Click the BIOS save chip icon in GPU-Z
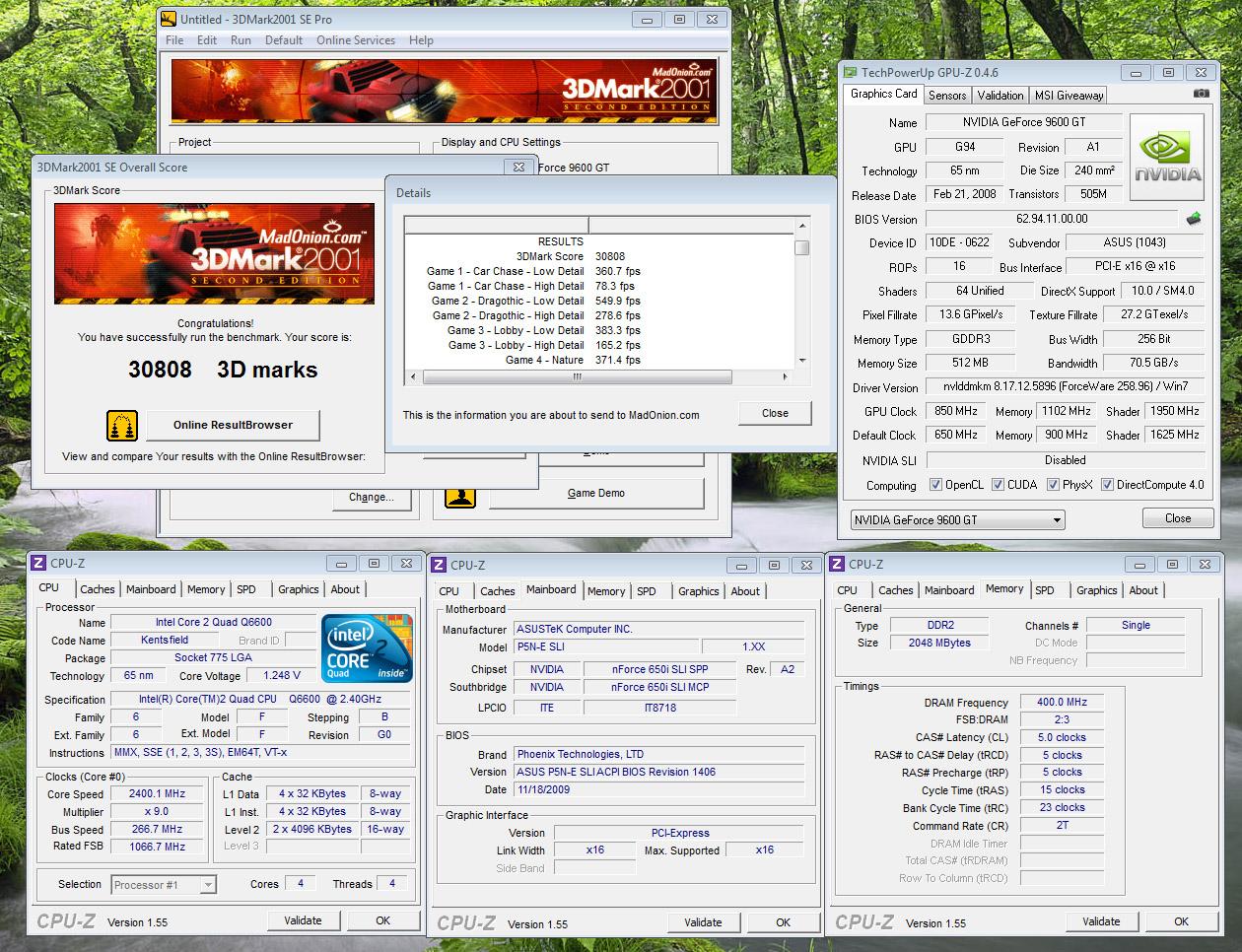The image size is (1242, 952). [1194, 219]
